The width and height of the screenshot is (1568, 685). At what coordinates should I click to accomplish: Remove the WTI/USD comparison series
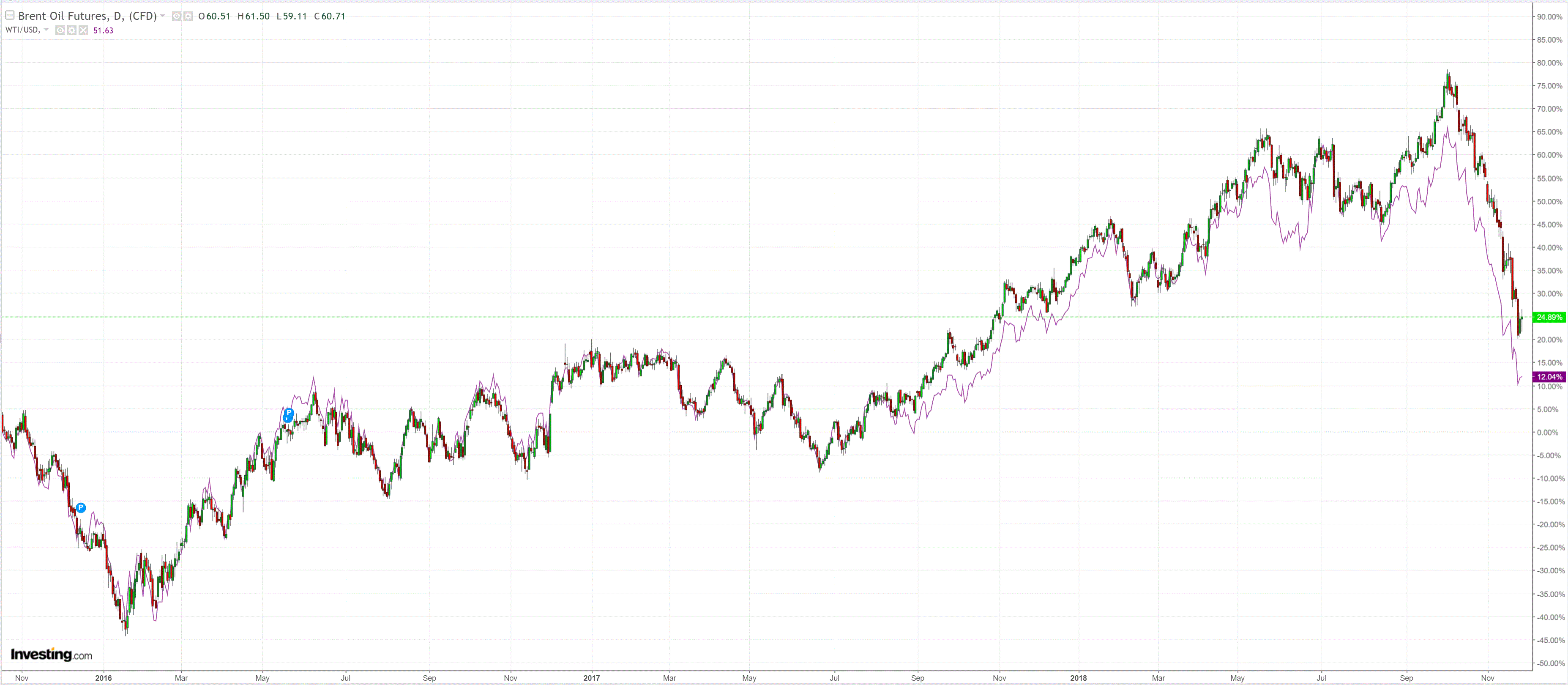[83, 30]
